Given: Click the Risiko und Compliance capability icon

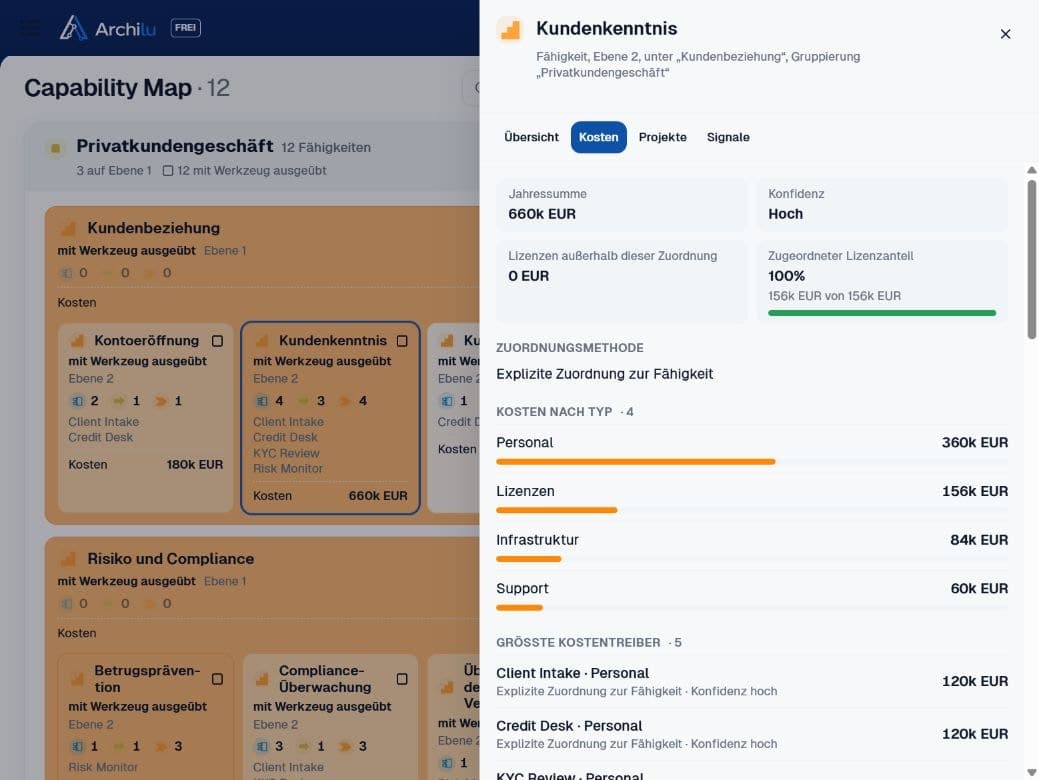Looking at the screenshot, I should (x=68, y=559).
